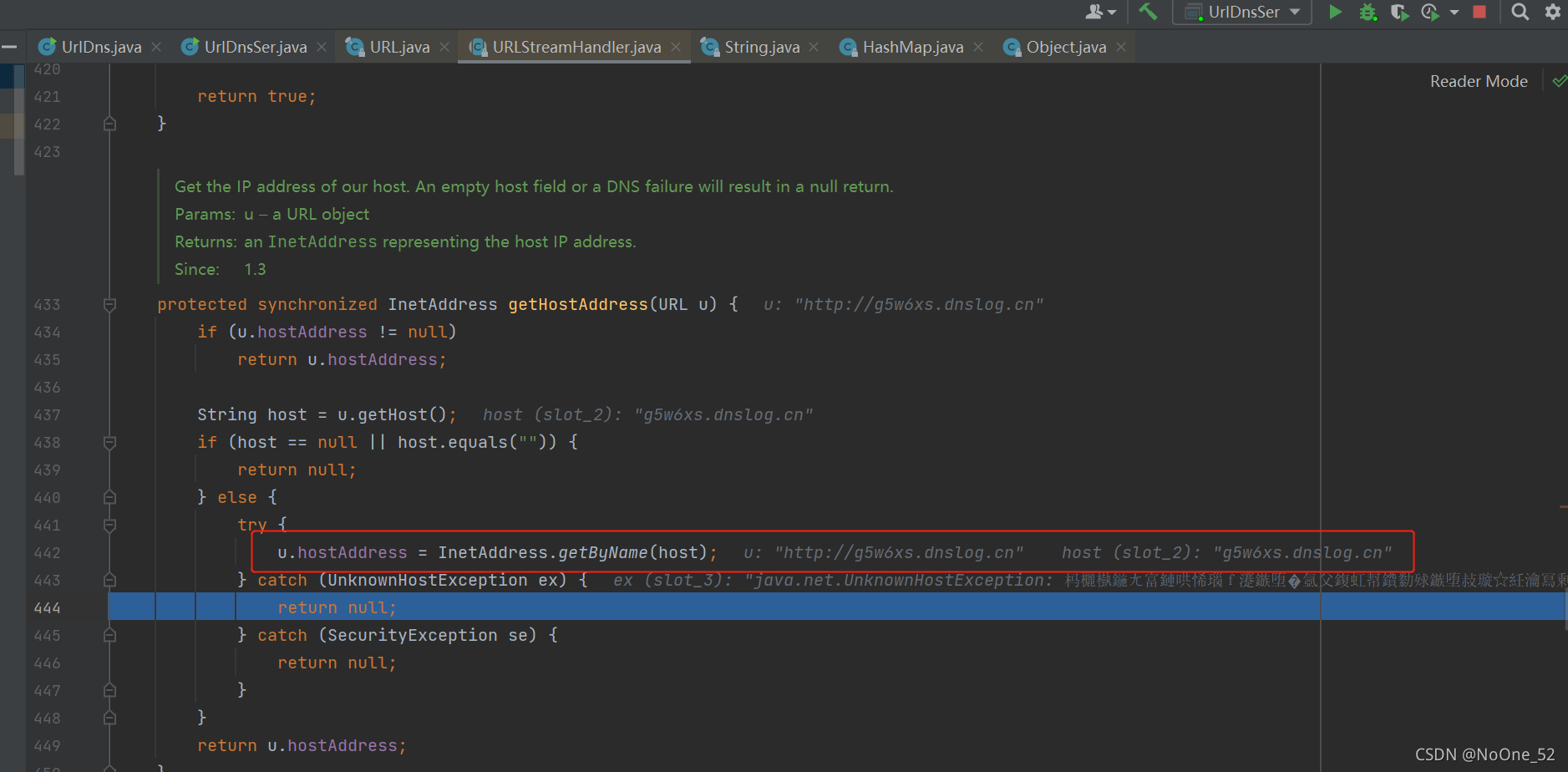1568x772 pixels.
Task: Collapse the left tool window minus icon
Action: (x=9, y=47)
